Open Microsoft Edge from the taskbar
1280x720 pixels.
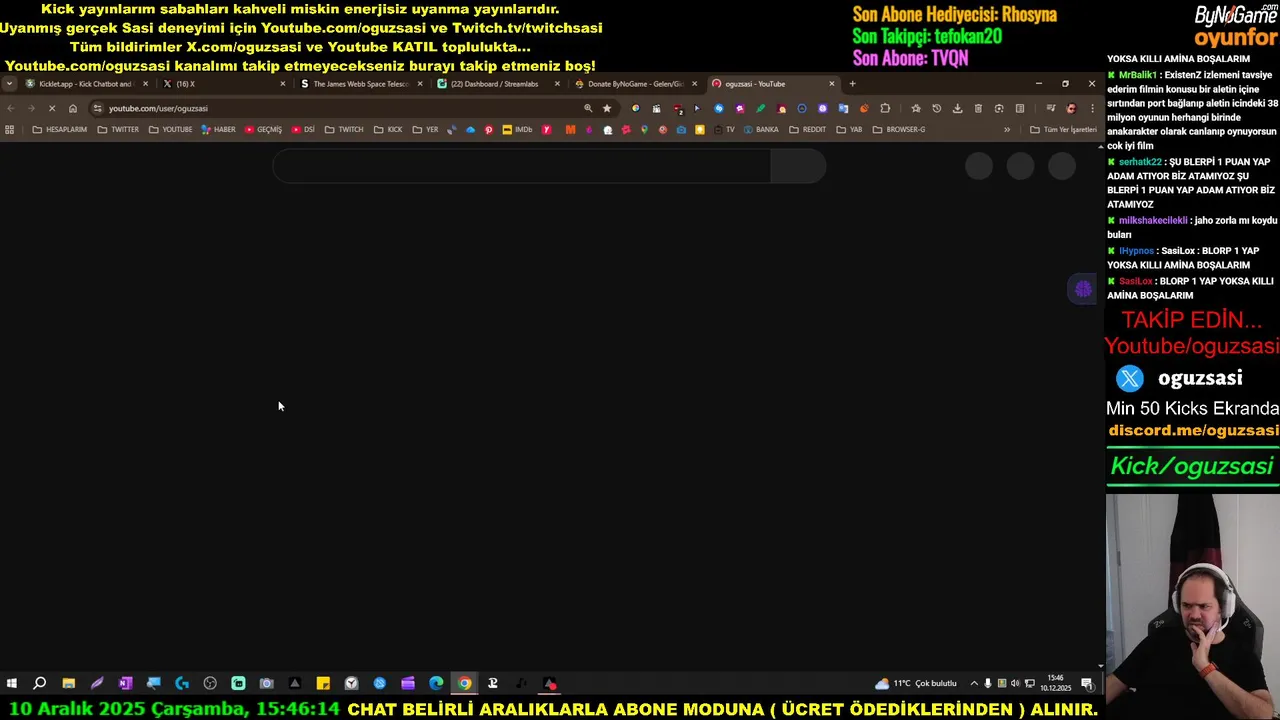coord(436,684)
